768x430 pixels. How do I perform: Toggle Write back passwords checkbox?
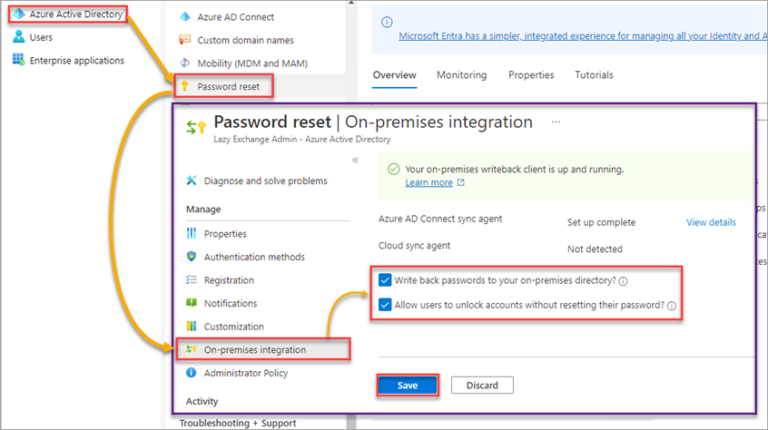coord(386,280)
